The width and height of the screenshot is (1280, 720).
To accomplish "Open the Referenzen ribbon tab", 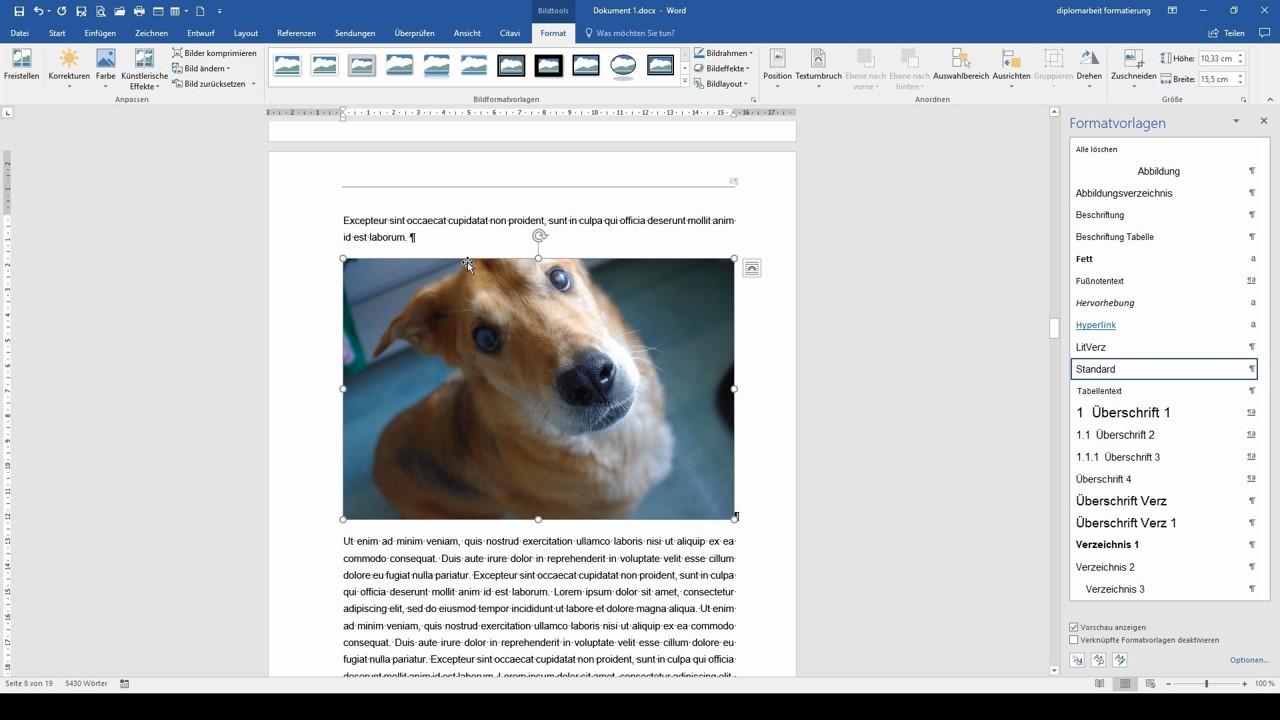I will click(296, 33).
